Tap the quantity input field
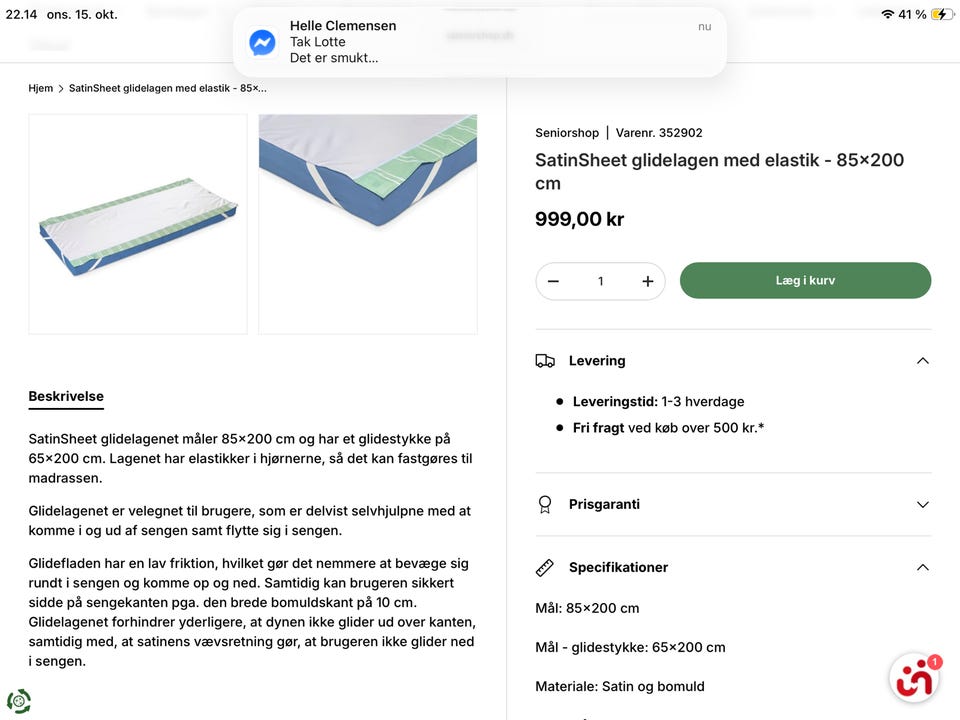Screen dimensions: 960x720 (600, 281)
